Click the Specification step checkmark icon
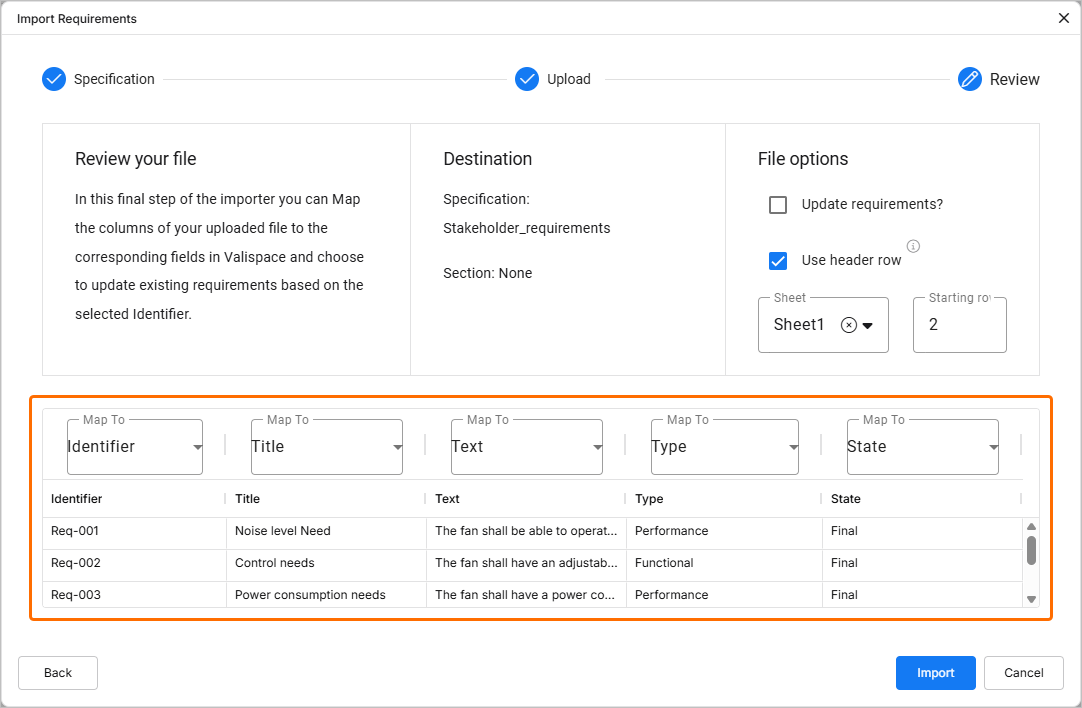The image size is (1082, 708). coord(54,79)
